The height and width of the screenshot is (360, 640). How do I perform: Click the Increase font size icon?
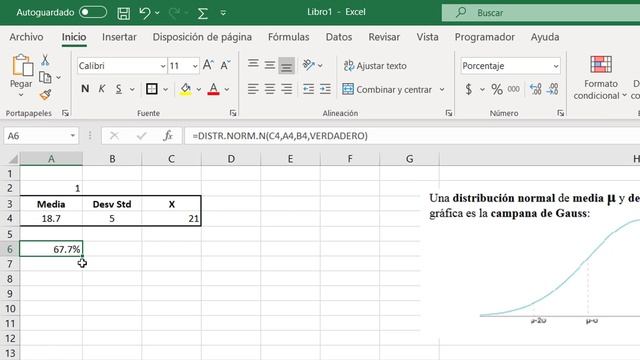click(208, 65)
